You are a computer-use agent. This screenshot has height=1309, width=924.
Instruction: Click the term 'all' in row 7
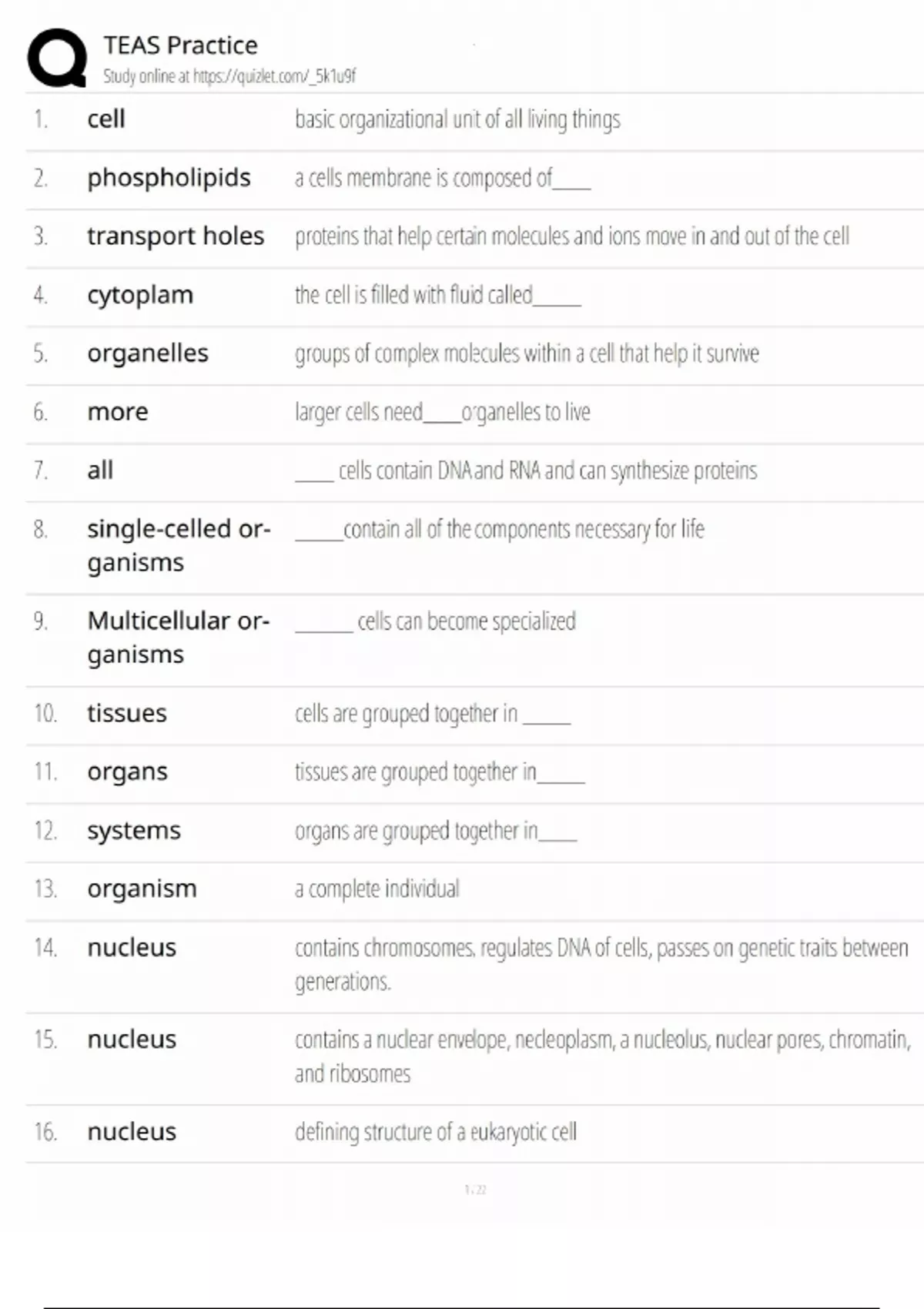coord(100,470)
